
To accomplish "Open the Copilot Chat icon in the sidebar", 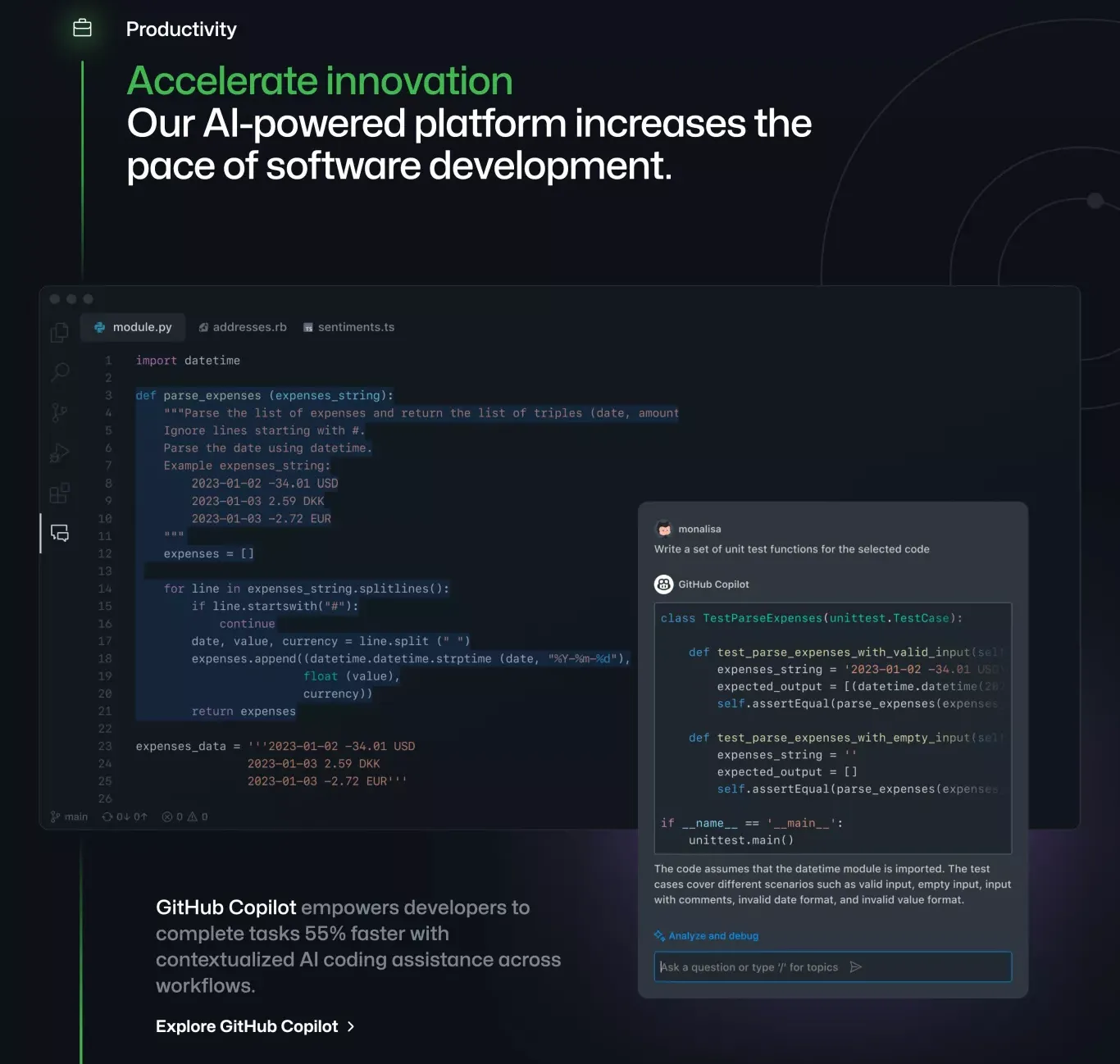I will coord(60,533).
